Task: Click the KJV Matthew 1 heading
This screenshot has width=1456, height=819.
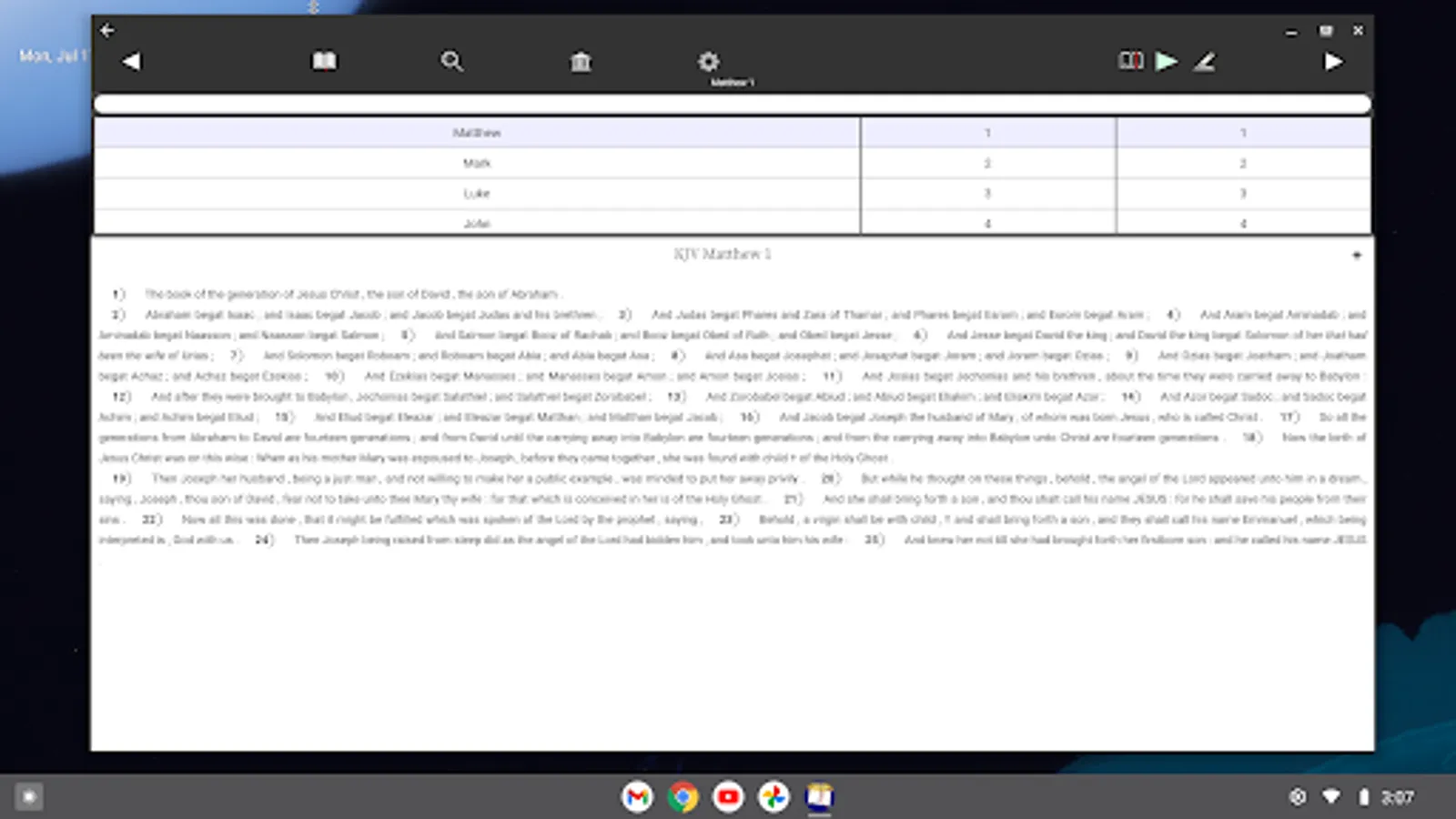Action: tap(723, 254)
